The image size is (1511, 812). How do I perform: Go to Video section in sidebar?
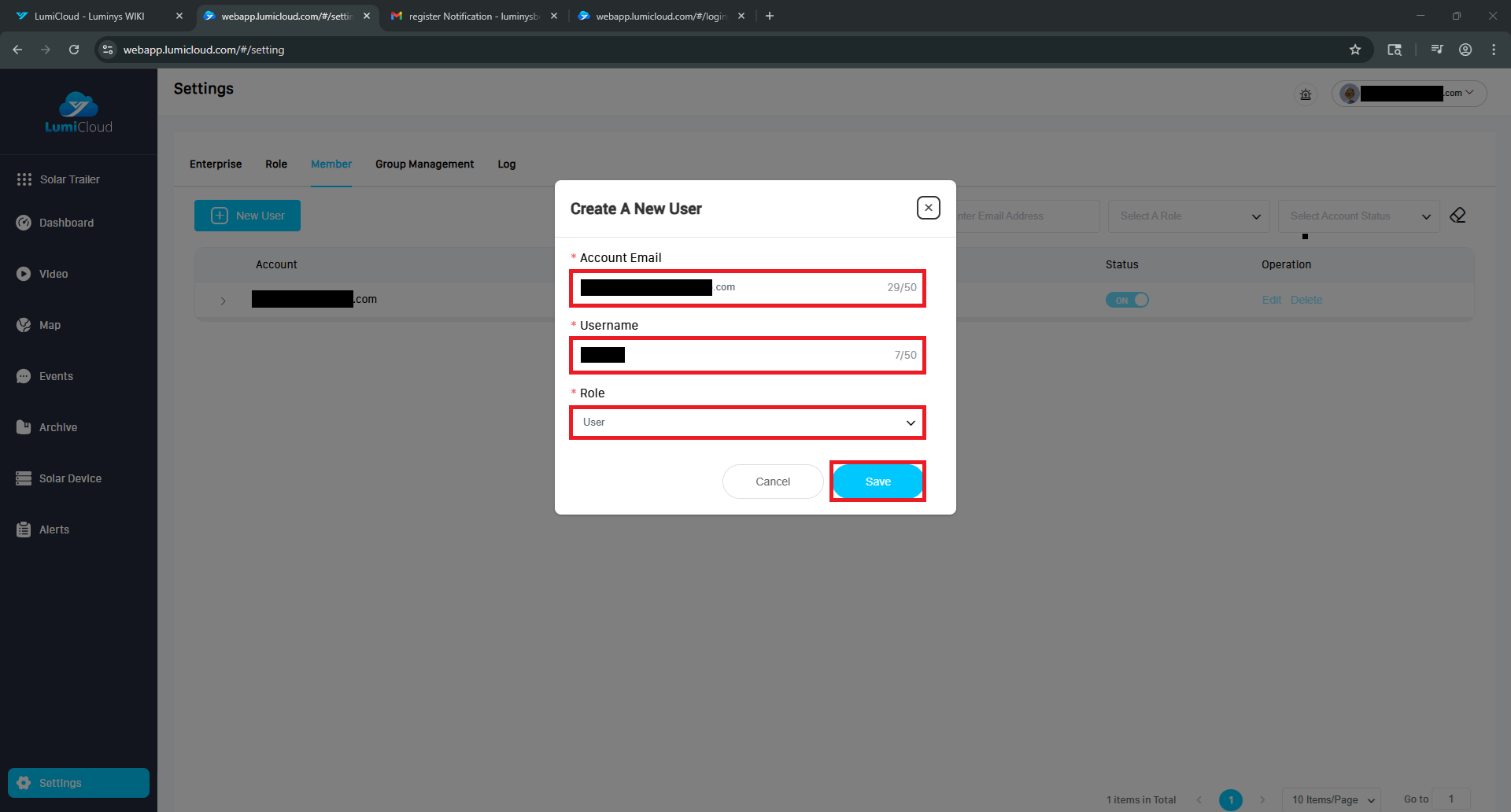[x=54, y=274]
